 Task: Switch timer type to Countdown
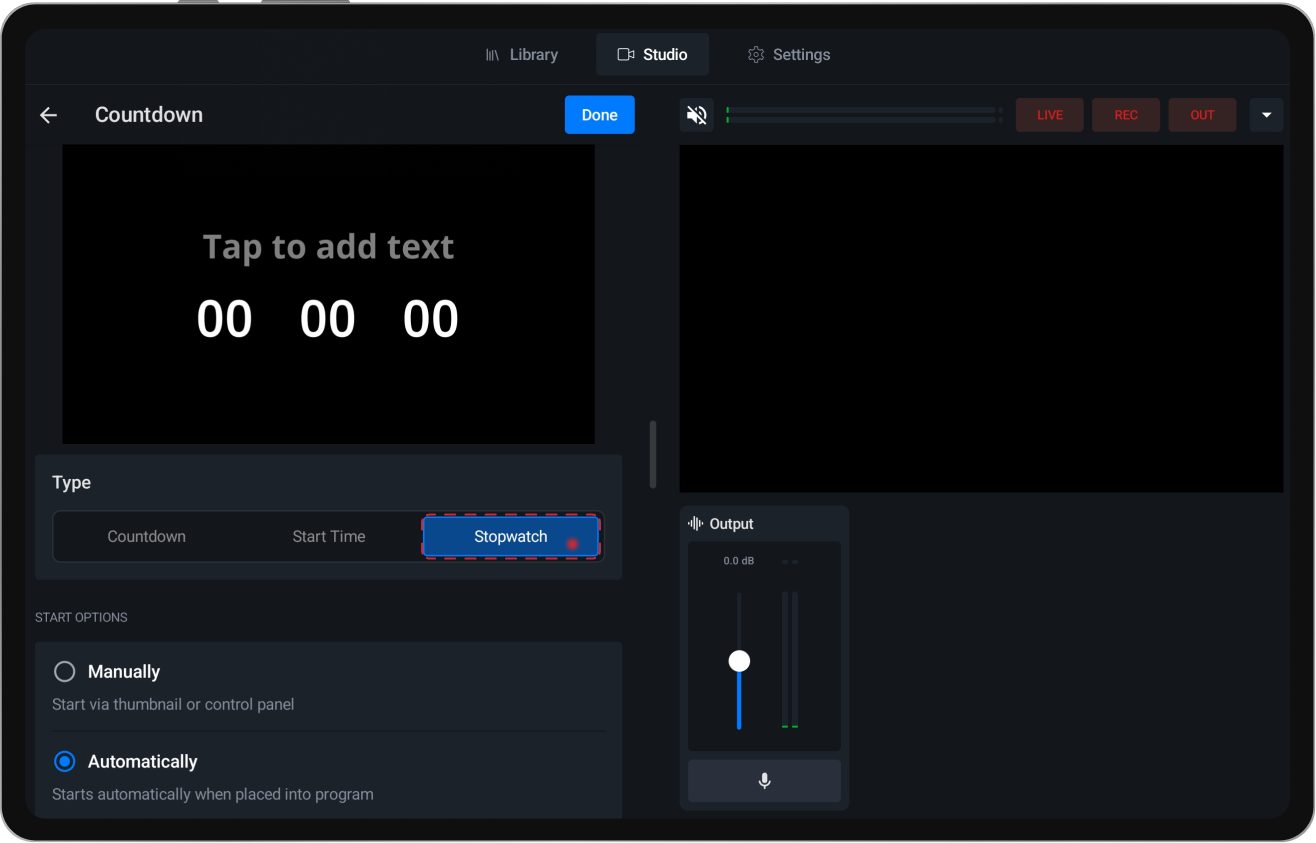(146, 536)
